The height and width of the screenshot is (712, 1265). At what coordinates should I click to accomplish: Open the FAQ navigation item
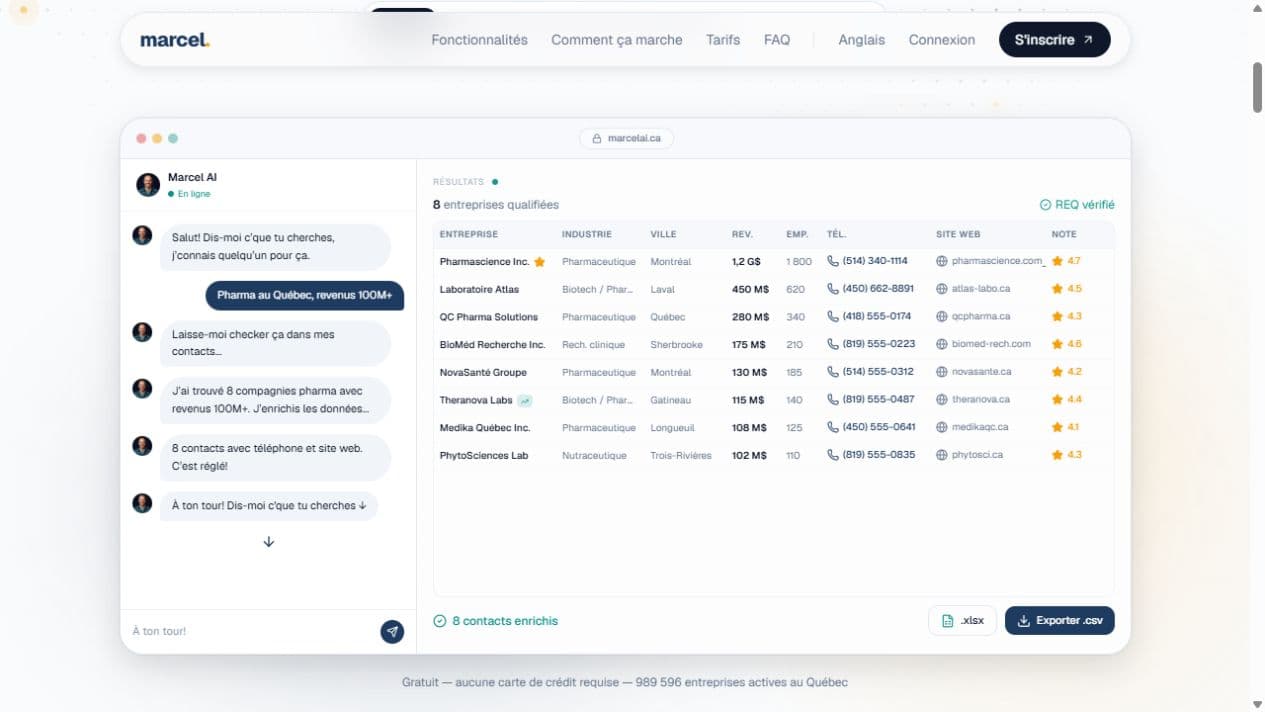click(x=777, y=40)
